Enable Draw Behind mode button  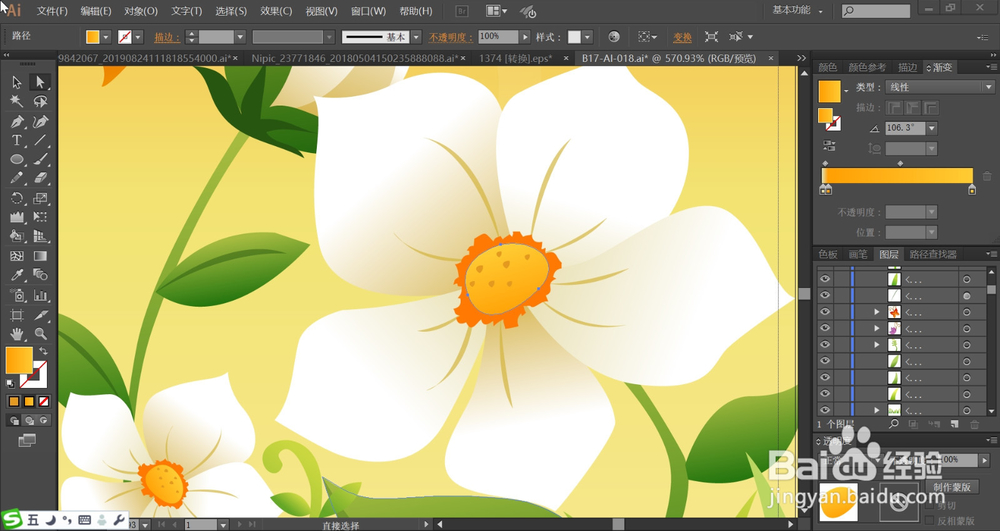pos(29,420)
